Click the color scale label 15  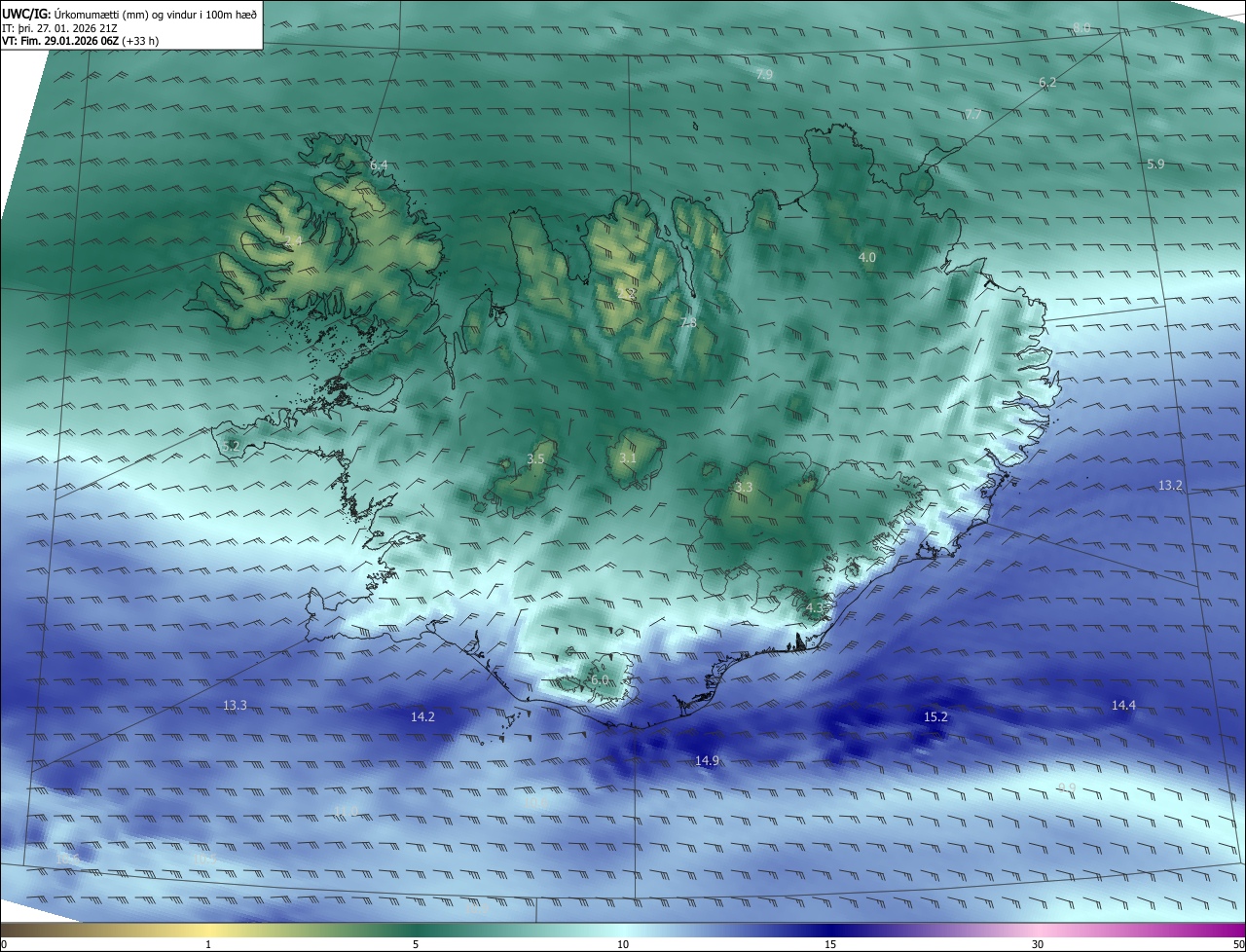click(830, 944)
